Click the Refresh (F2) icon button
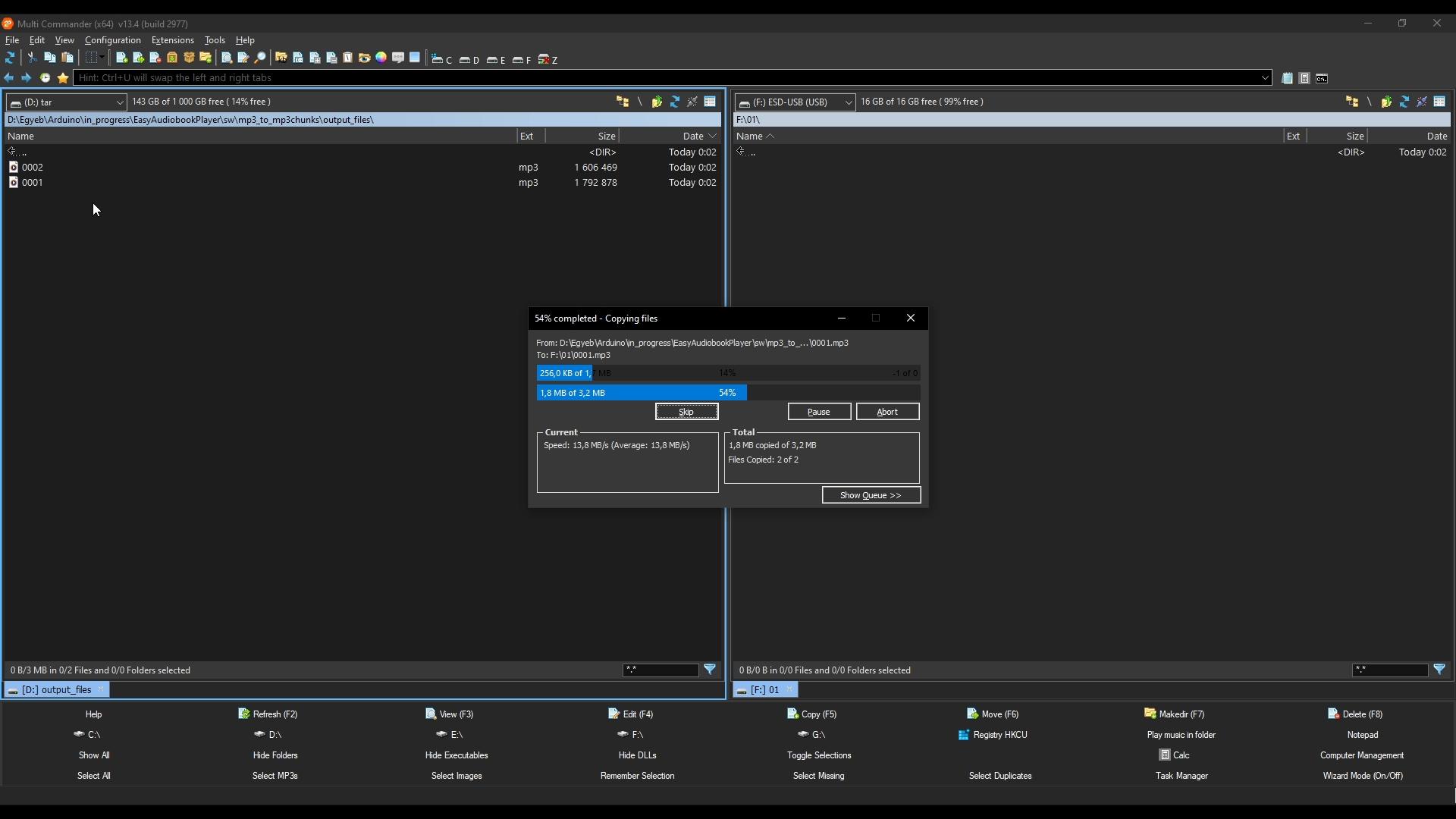Image resolution: width=1456 pixels, height=819 pixels. click(244, 713)
